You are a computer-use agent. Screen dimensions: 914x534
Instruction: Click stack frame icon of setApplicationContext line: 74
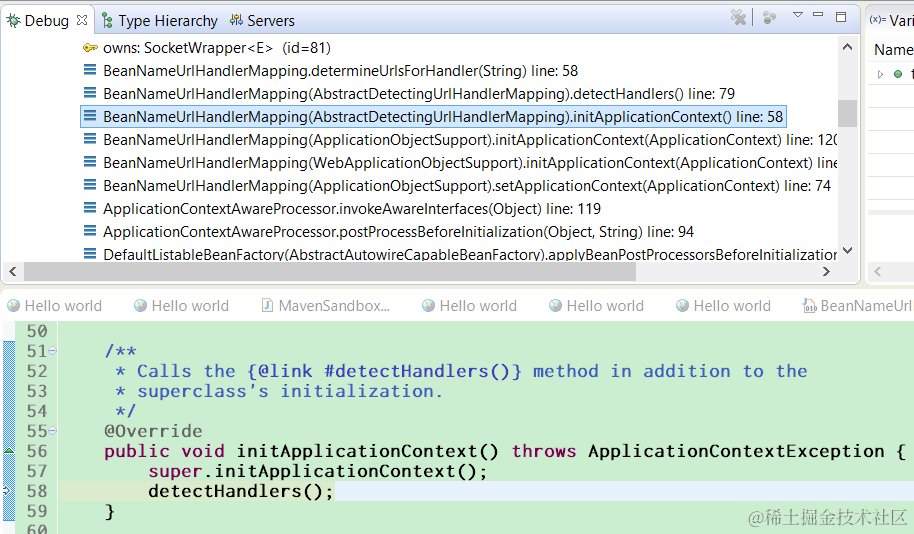90,185
